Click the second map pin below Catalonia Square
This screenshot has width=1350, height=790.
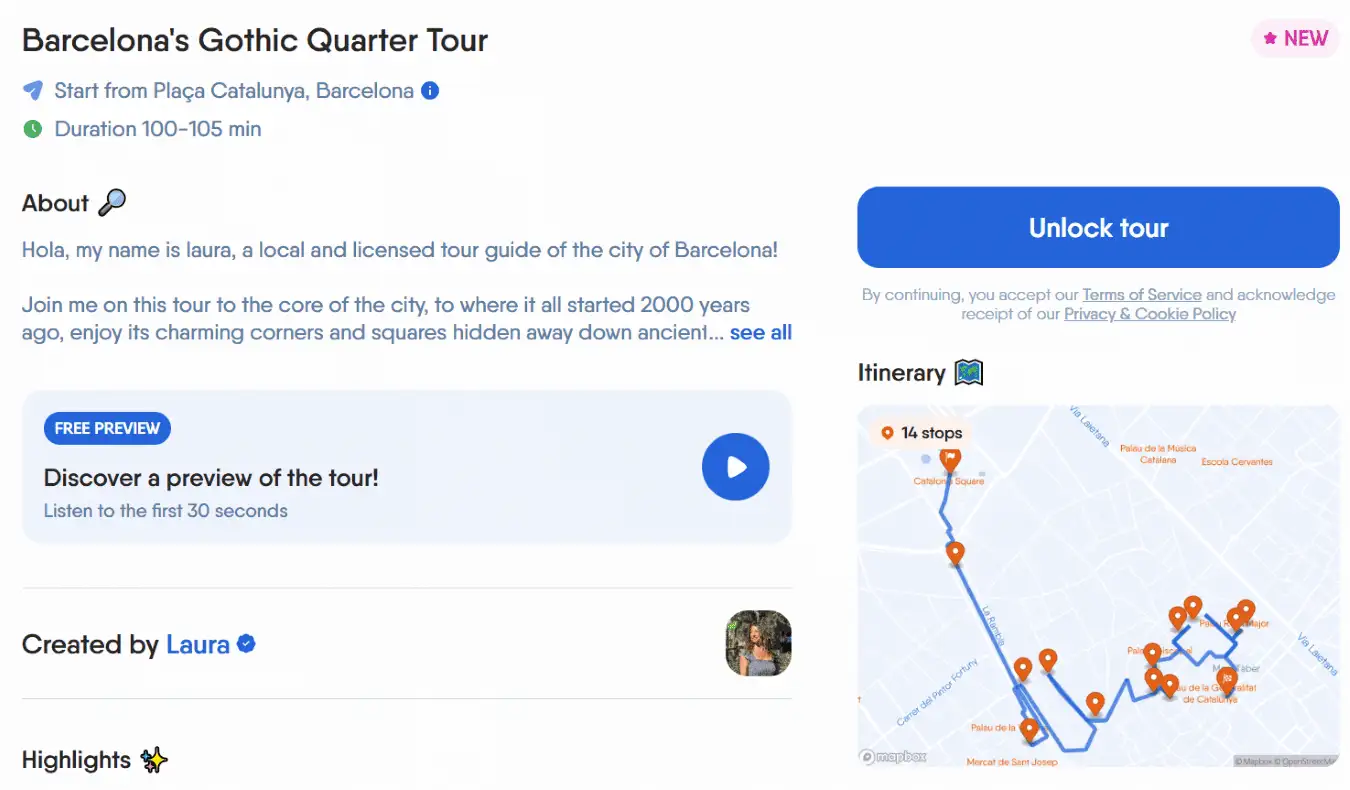[955, 552]
